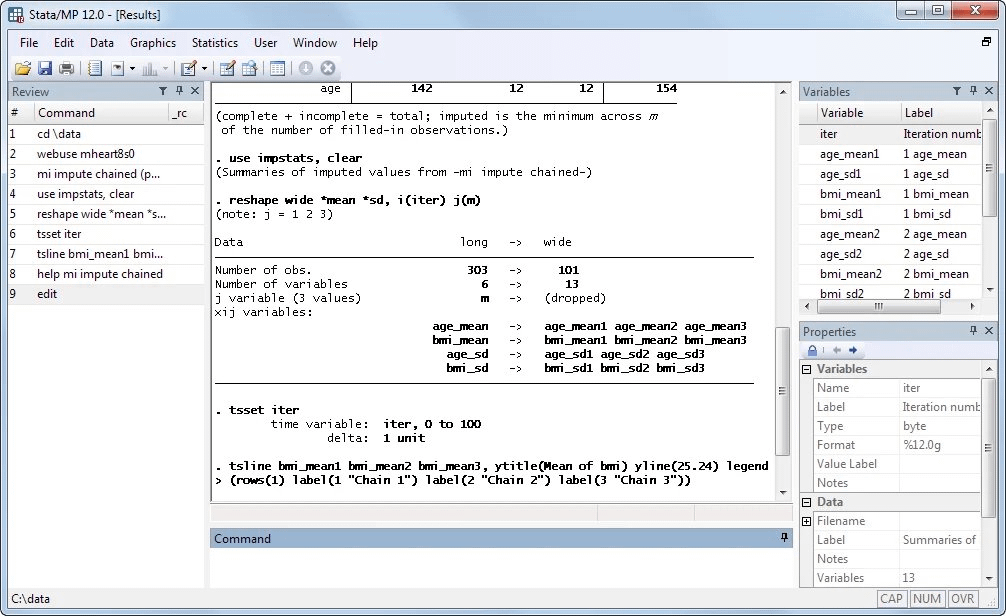Collapse the Variables section in Properties
This screenshot has height=616, width=1006.
pos(806,369)
